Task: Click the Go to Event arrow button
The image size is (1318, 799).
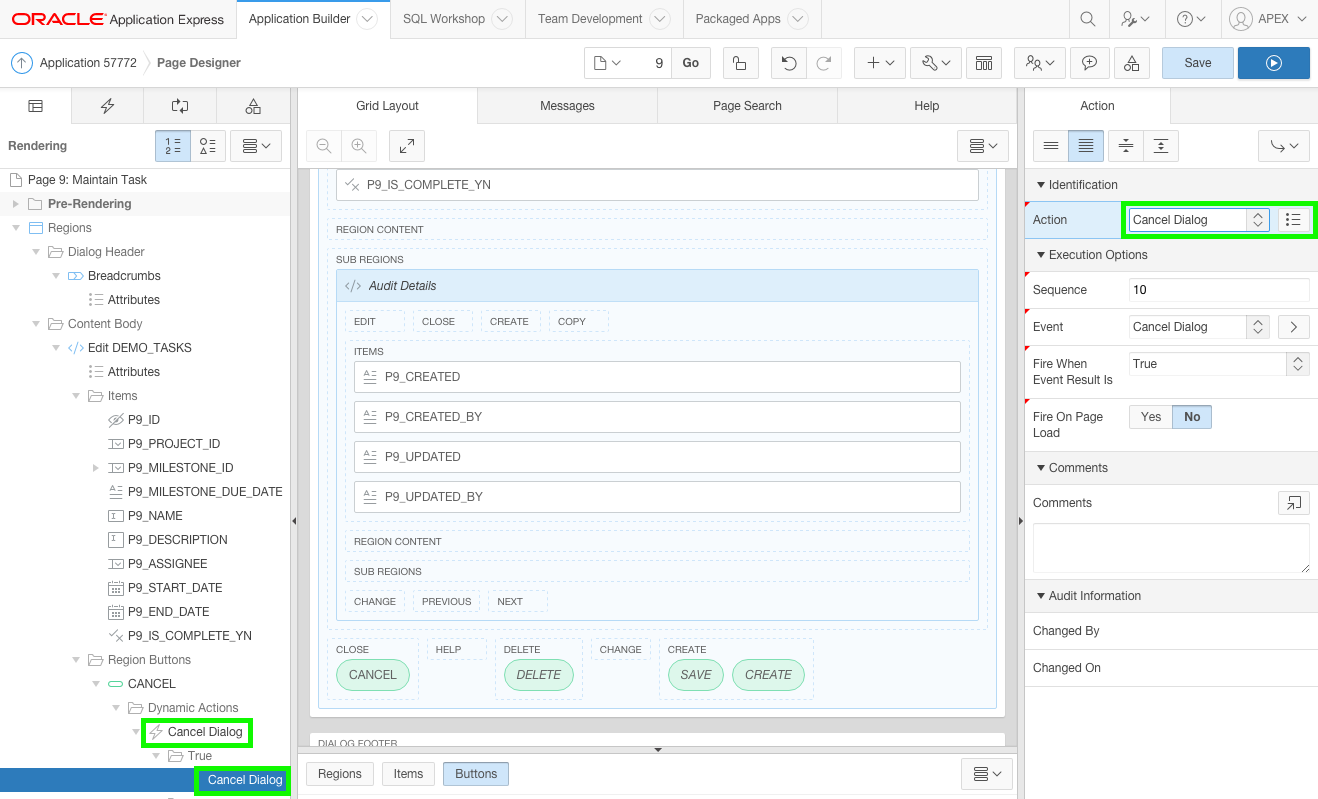Action: pyautogui.click(x=1294, y=327)
